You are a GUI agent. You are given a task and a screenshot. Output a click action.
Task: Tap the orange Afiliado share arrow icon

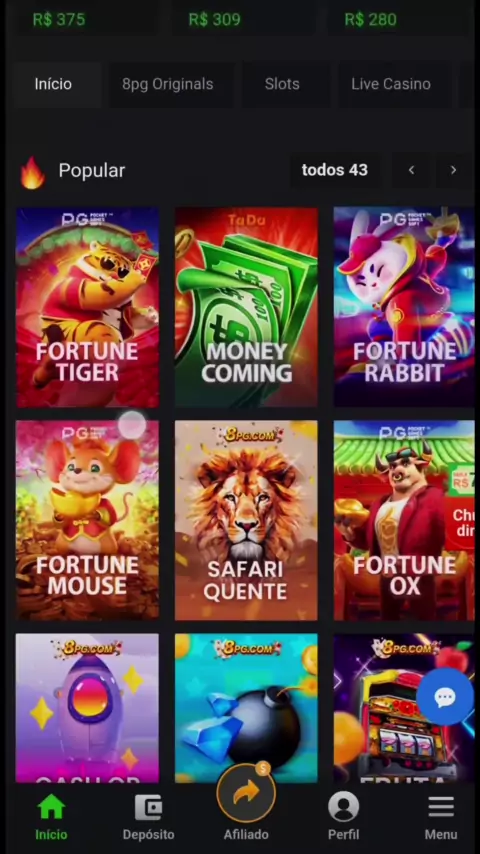click(246, 793)
